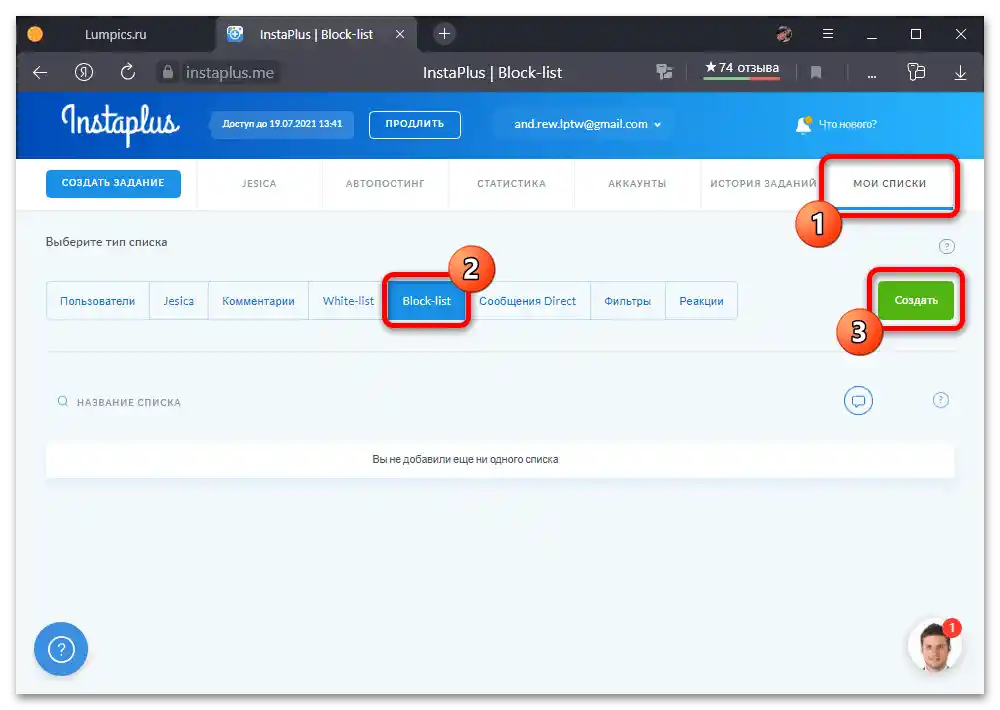Click the Instaplus logo
This screenshot has width=1000, height=710.
point(121,124)
